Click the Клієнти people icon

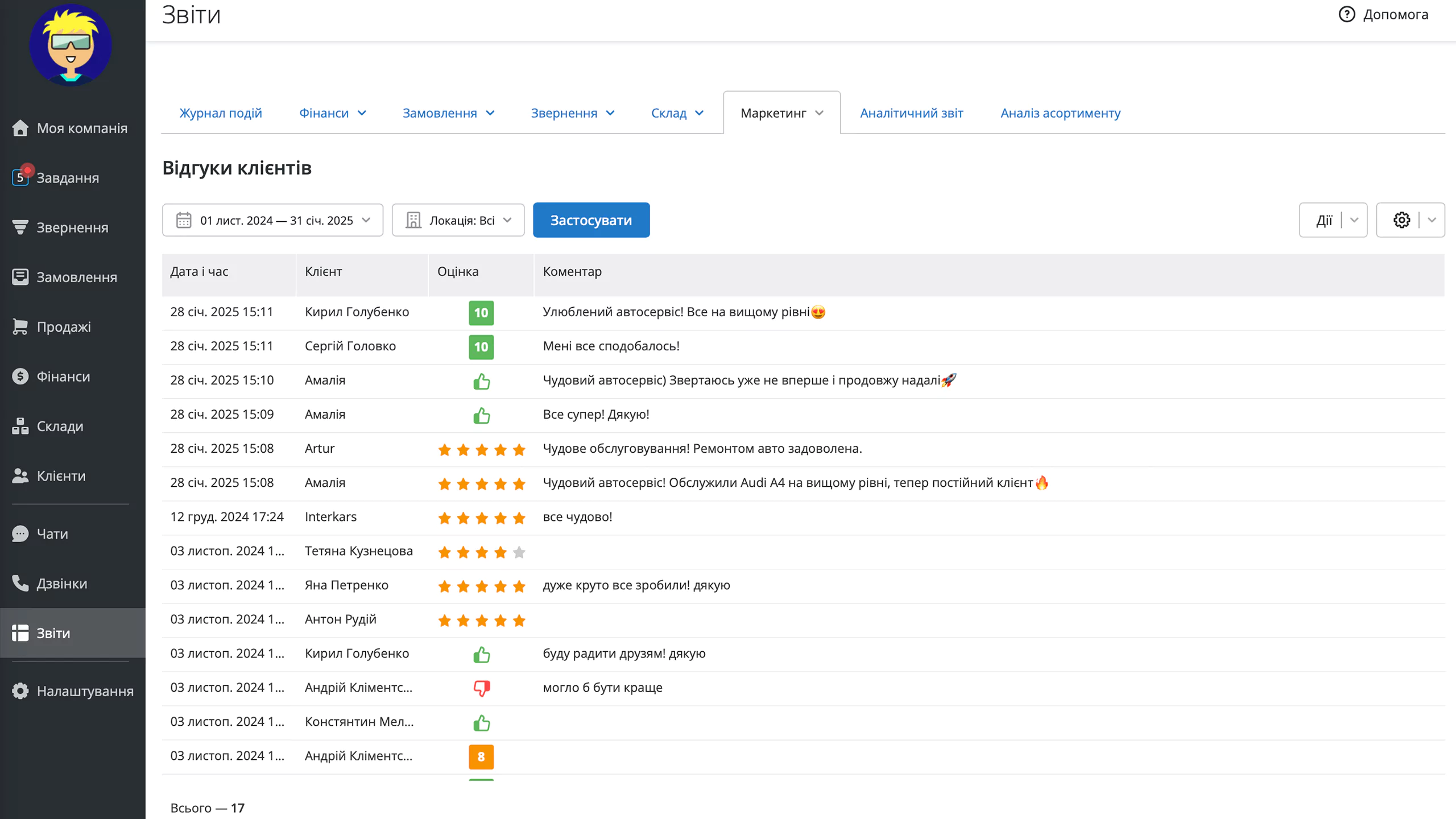[20, 475]
